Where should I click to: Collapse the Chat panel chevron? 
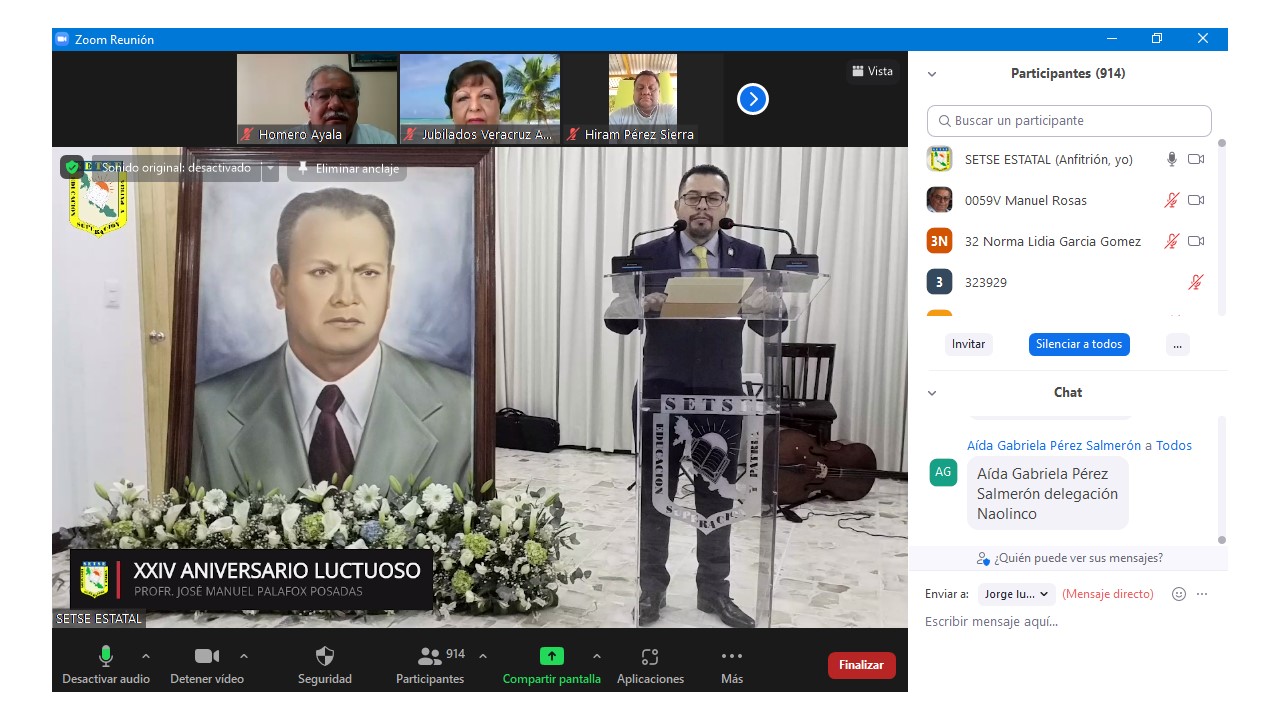(932, 393)
